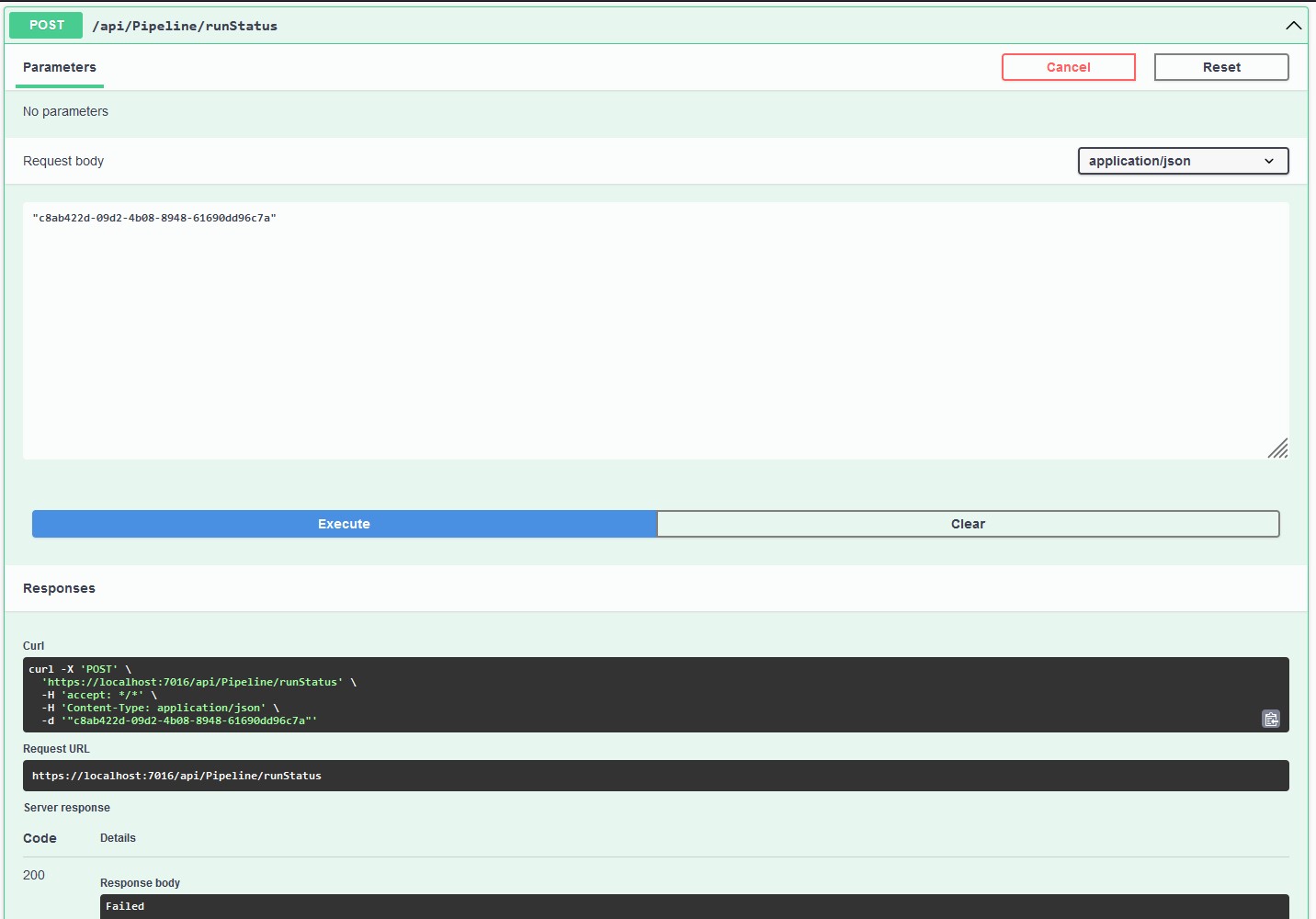Click the Reset button
This screenshot has height=919, width=1316.
click(x=1221, y=67)
